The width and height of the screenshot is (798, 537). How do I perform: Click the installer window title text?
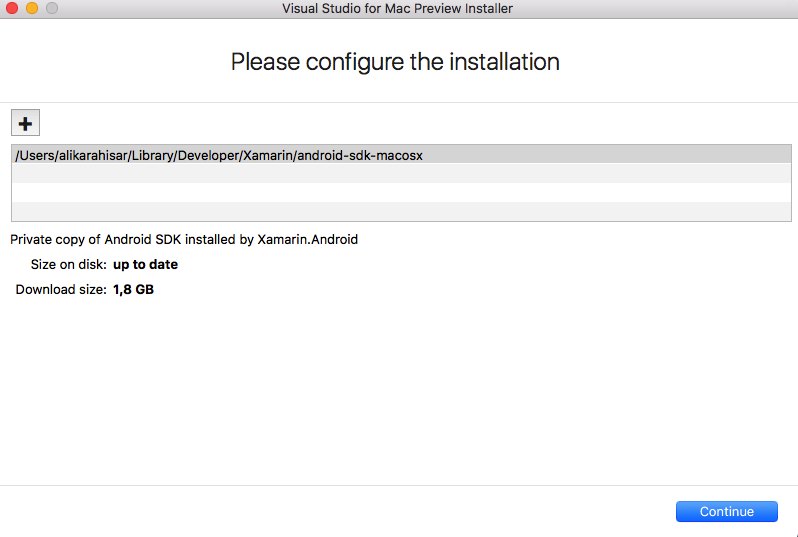tap(397, 9)
